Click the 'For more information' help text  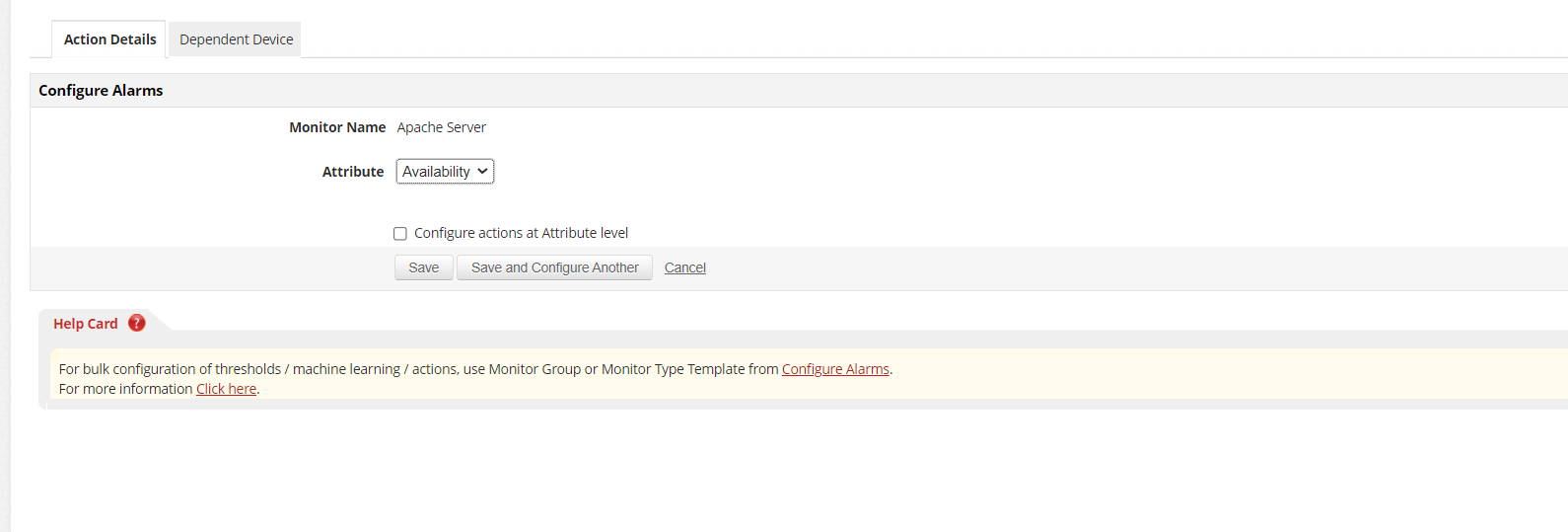[125, 389]
